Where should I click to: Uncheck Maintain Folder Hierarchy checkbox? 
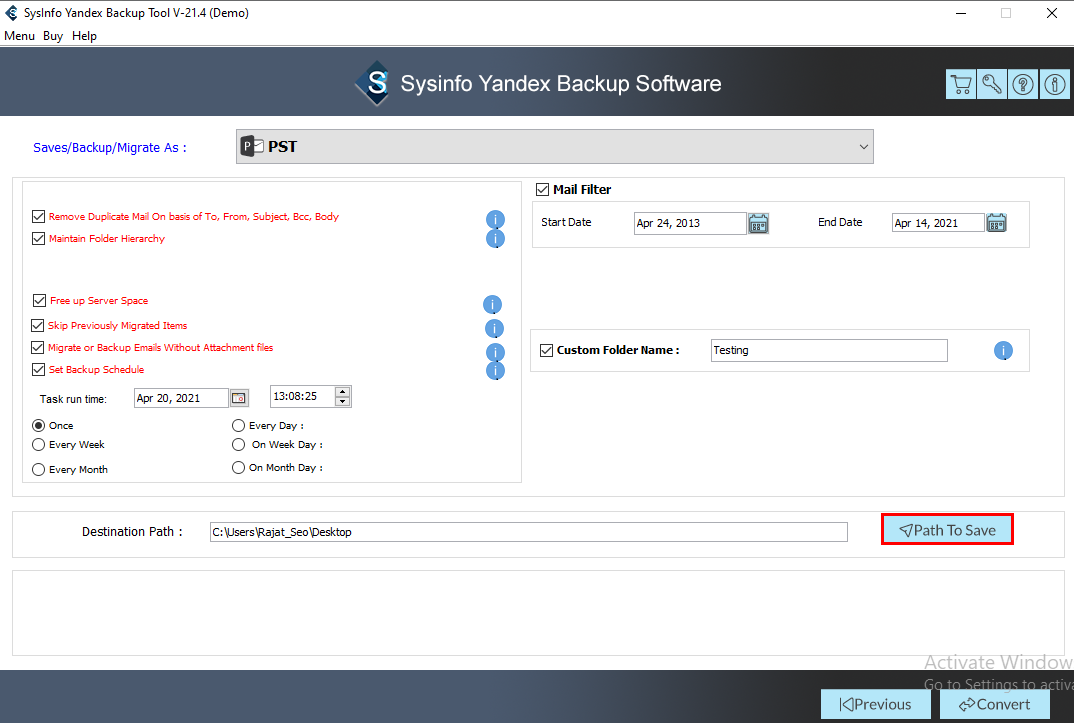(x=39, y=239)
